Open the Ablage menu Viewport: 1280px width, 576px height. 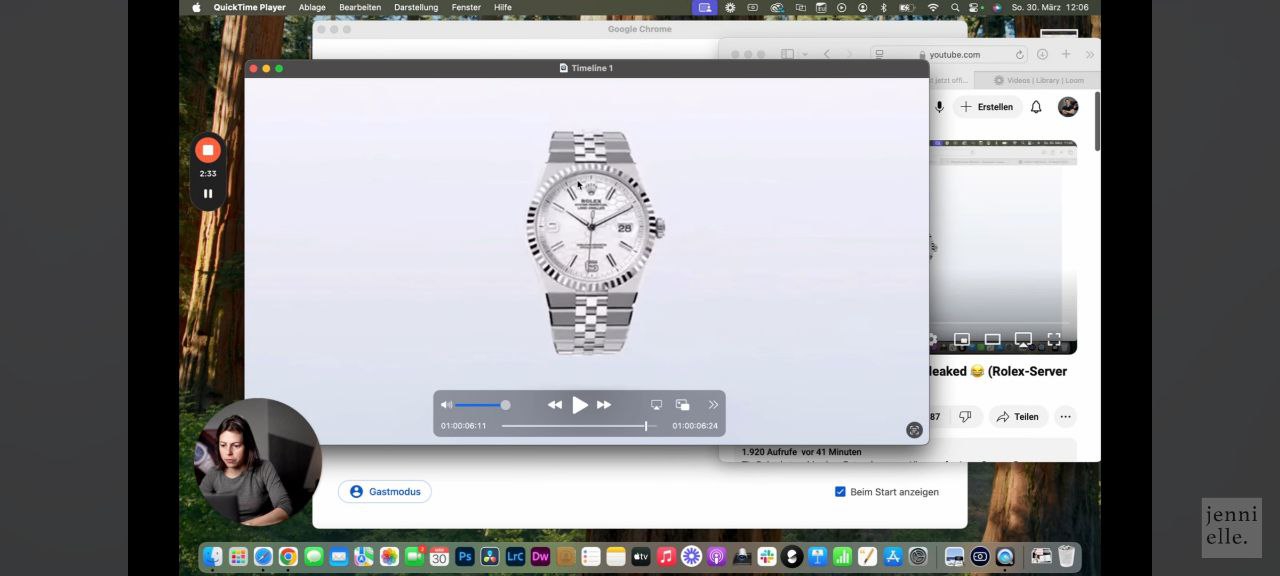[x=312, y=7]
